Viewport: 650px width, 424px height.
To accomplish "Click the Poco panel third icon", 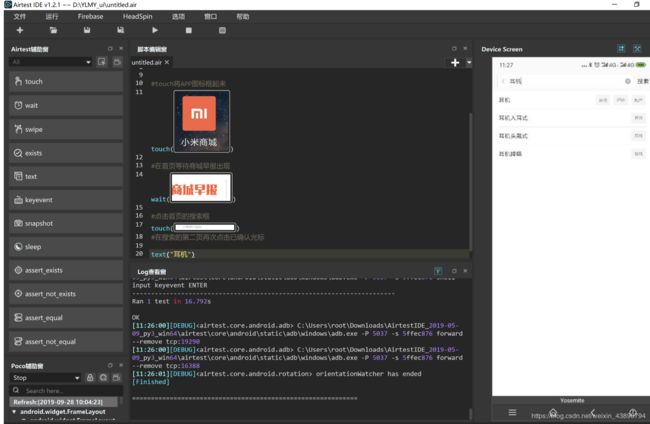I will click(x=116, y=378).
